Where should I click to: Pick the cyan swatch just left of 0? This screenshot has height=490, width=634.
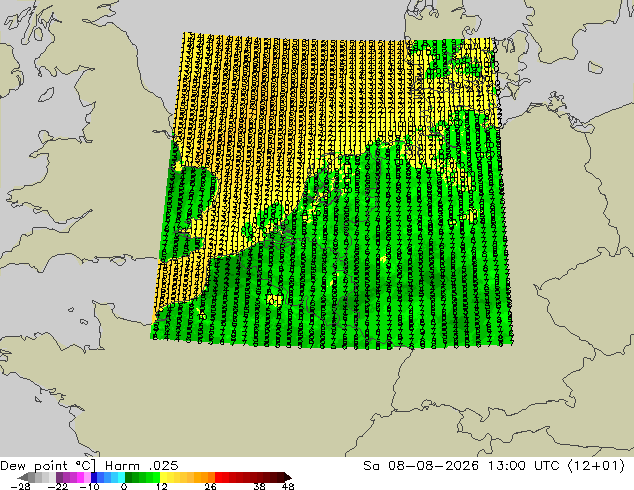click(121, 477)
